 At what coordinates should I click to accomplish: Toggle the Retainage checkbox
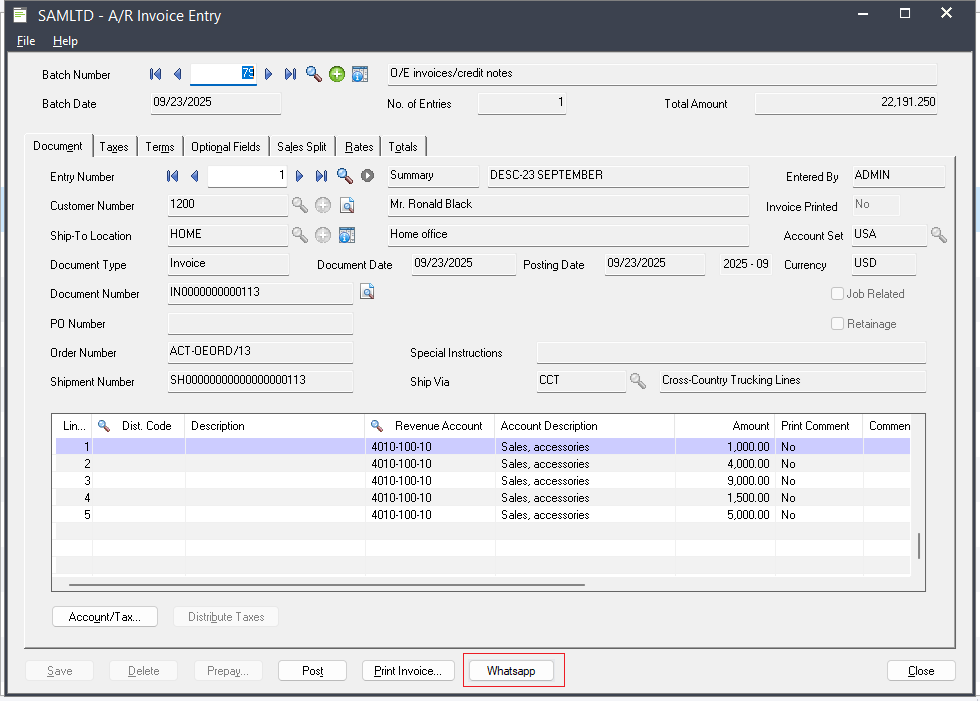838,324
